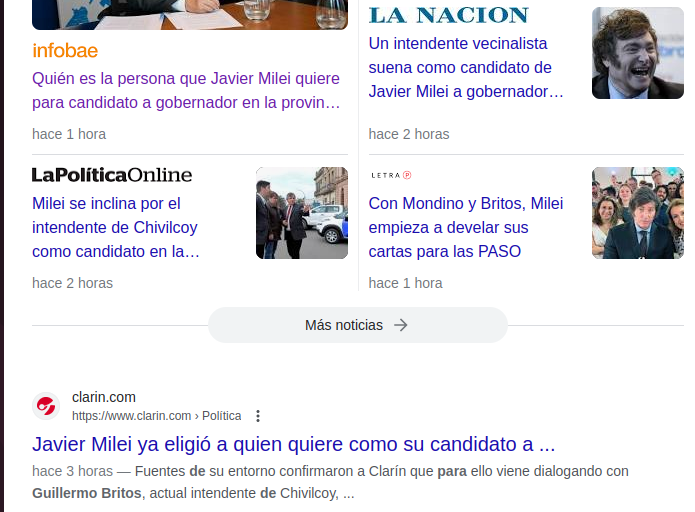
Task: Click the Clarín favicon
Action: [x=46, y=406]
